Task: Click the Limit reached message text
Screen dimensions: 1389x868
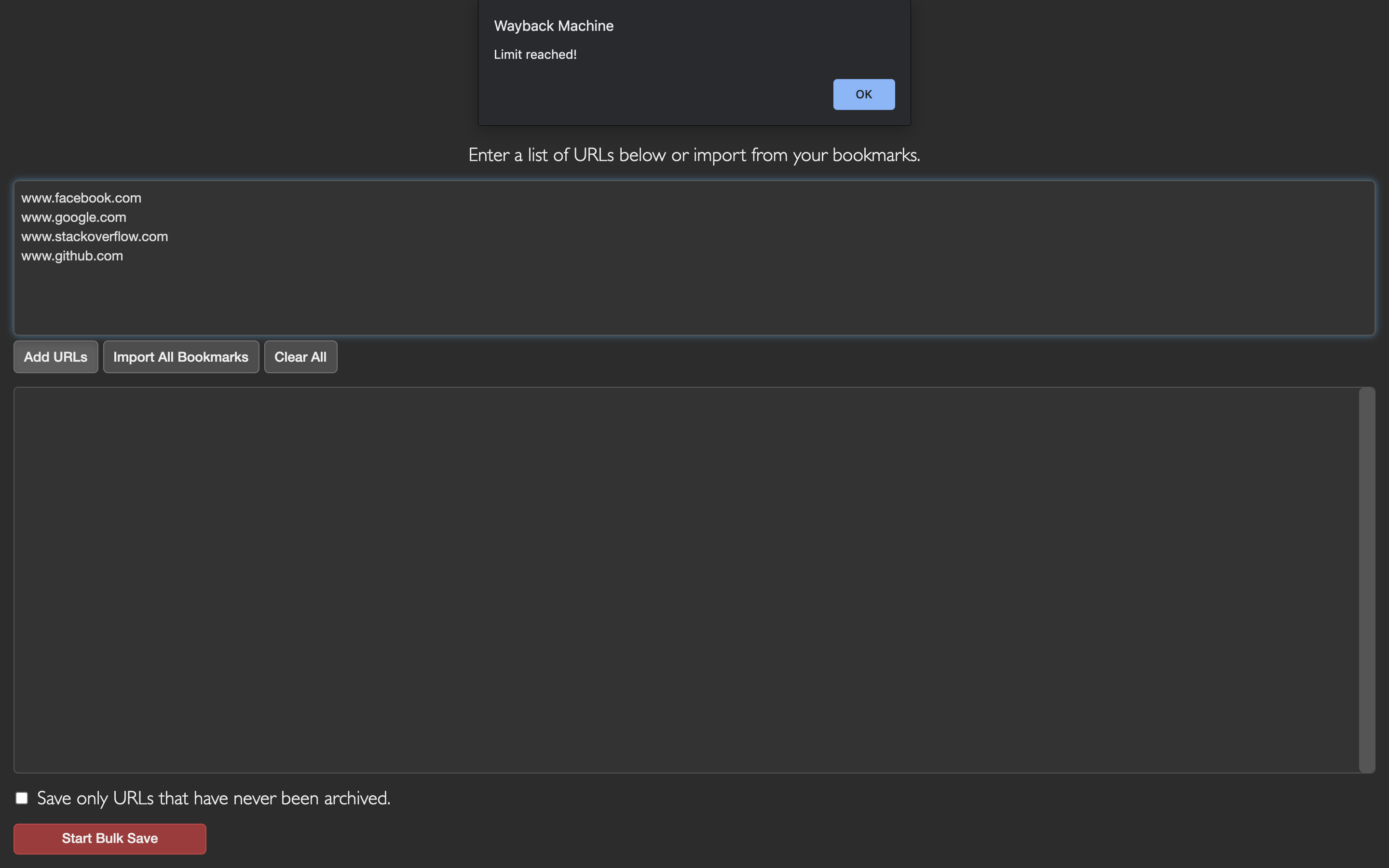Action: click(x=534, y=54)
